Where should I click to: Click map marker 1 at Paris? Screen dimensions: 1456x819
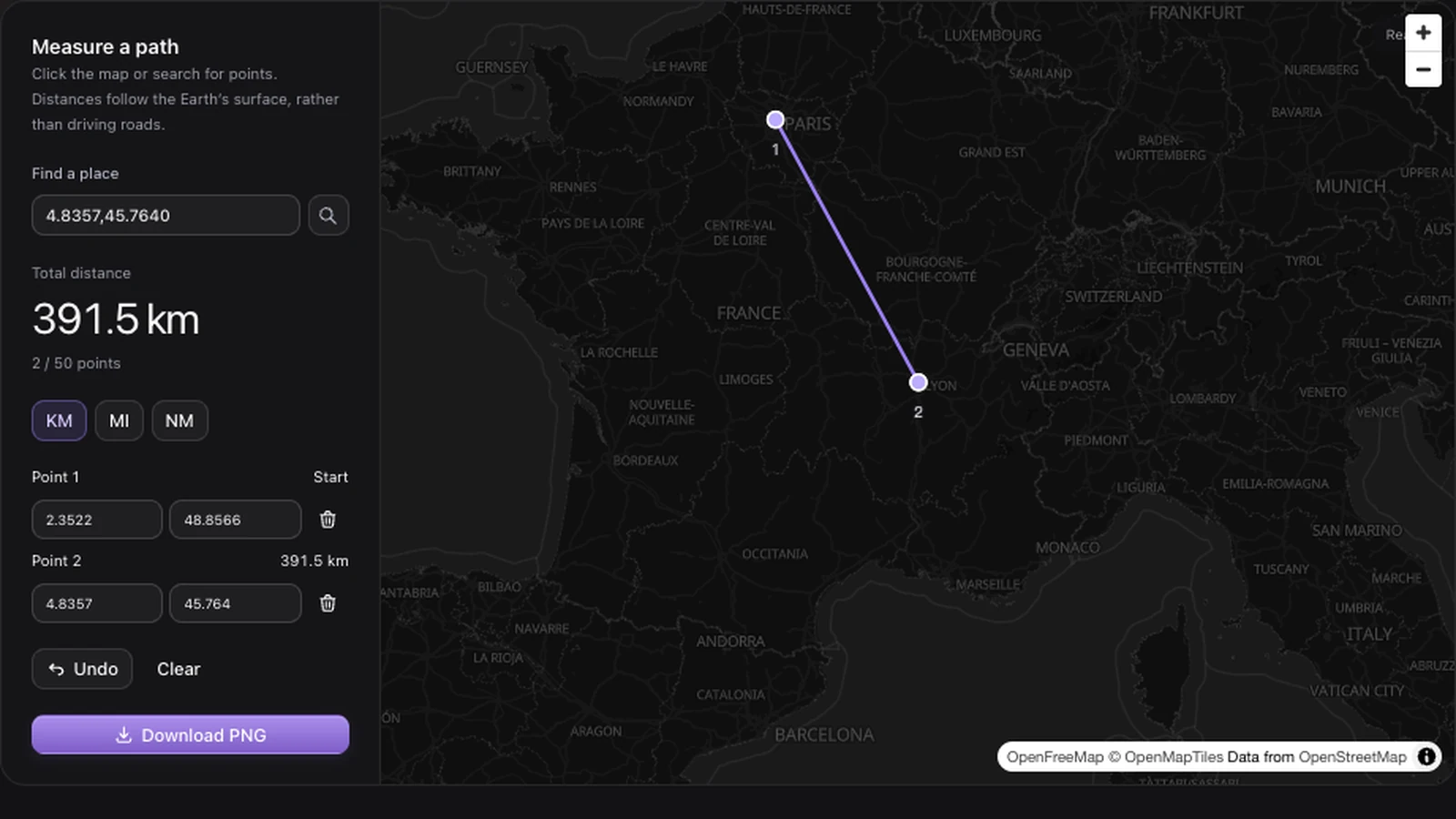pyautogui.click(x=775, y=119)
